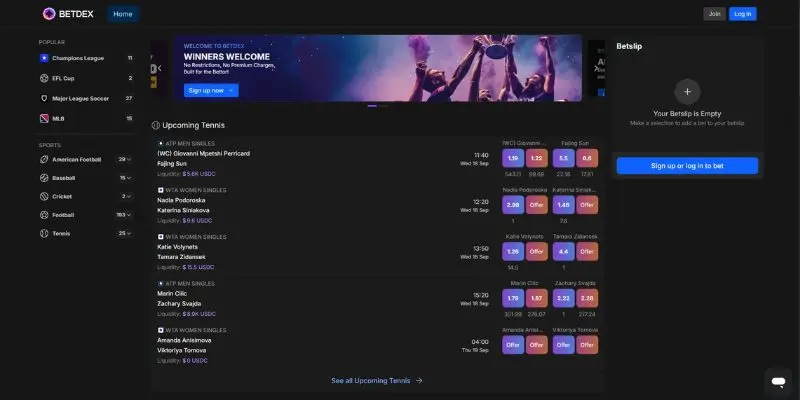Click the Sign up now banner button
Viewport: 800px width, 400px height.
[x=211, y=90]
